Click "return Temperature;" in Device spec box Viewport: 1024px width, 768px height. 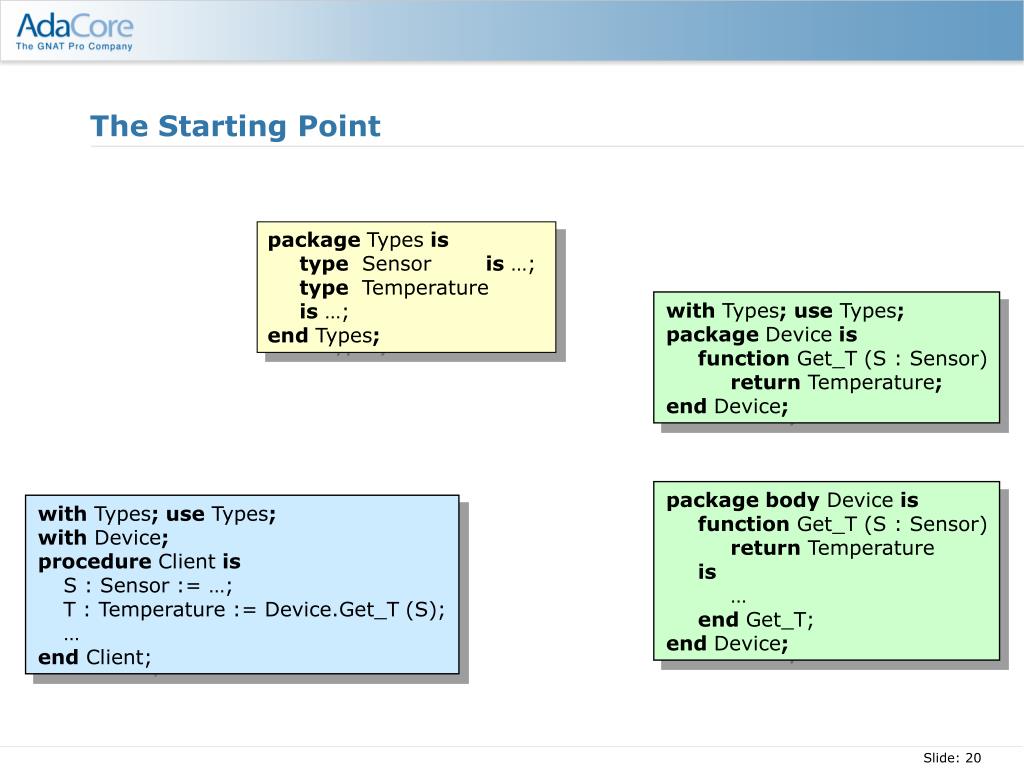(836, 383)
